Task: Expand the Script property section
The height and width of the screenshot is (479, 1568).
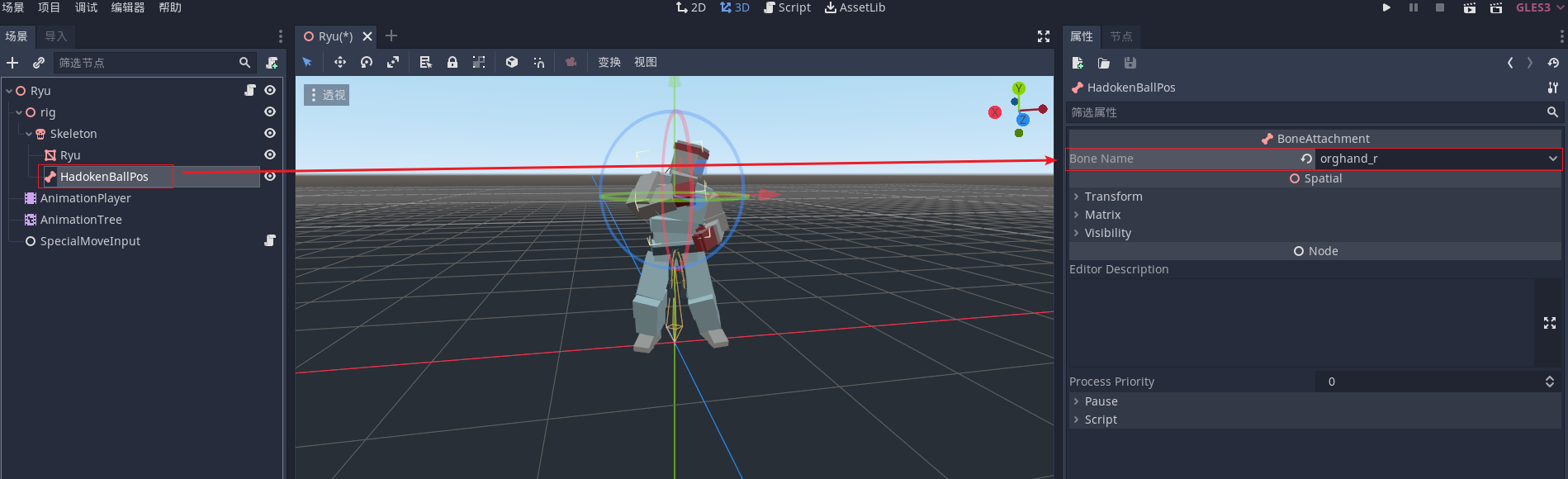Action: [1315, 420]
